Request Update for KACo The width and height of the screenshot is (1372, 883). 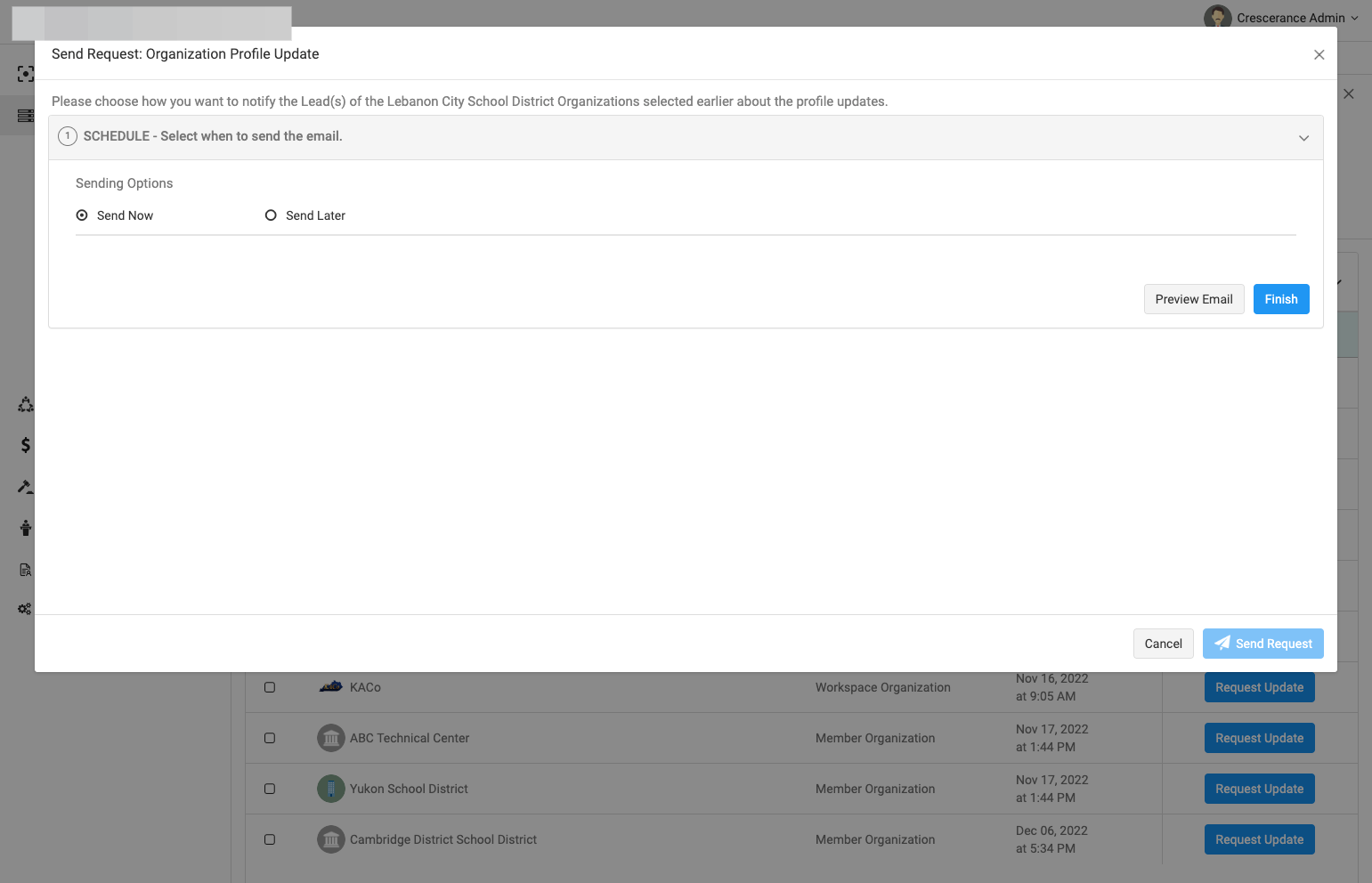(1260, 687)
